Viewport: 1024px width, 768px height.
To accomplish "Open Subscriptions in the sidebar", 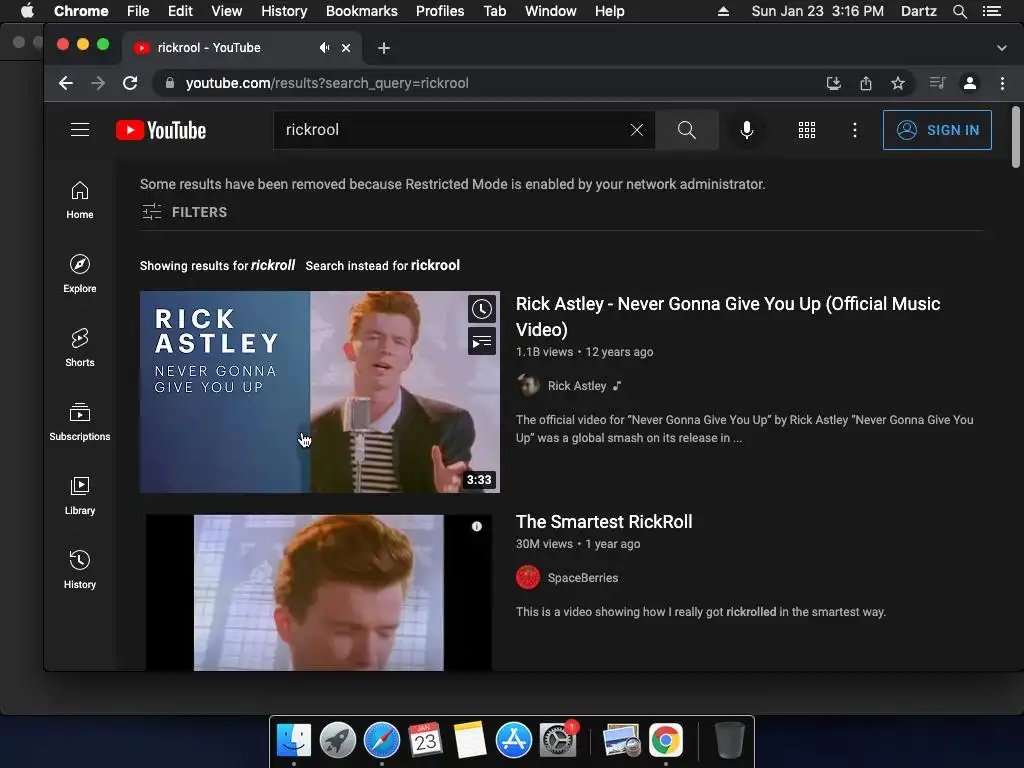I will 80,422.
